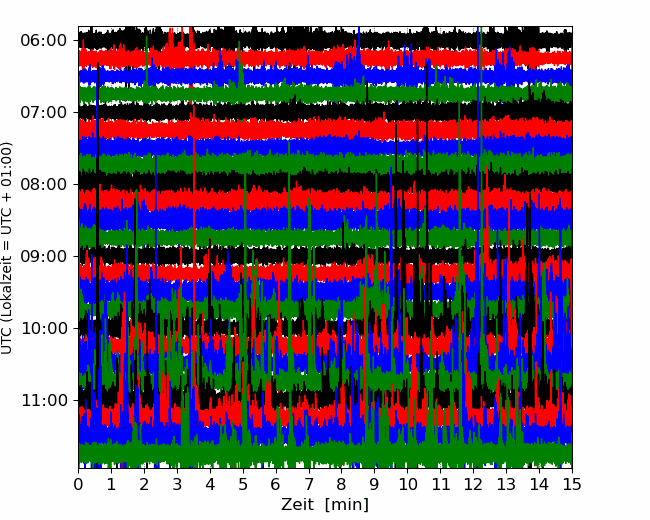Viewport: 650px width, 520px height.
Task: Click the 'UTC (Lokalzeit = UTC + 01:00)' y-axis title
Action: tap(7, 248)
